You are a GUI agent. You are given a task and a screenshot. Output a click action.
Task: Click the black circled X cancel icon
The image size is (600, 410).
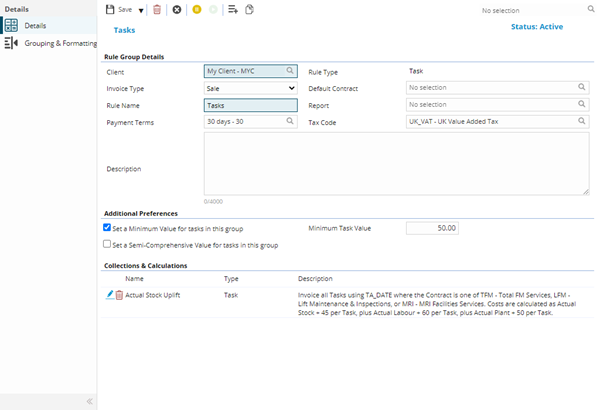point(177,9)
